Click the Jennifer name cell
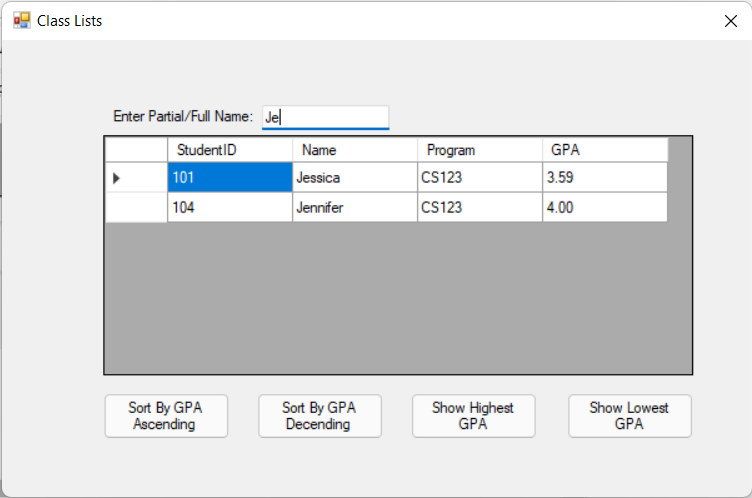This screenshot has height=498, width=752. click(355, 208)
